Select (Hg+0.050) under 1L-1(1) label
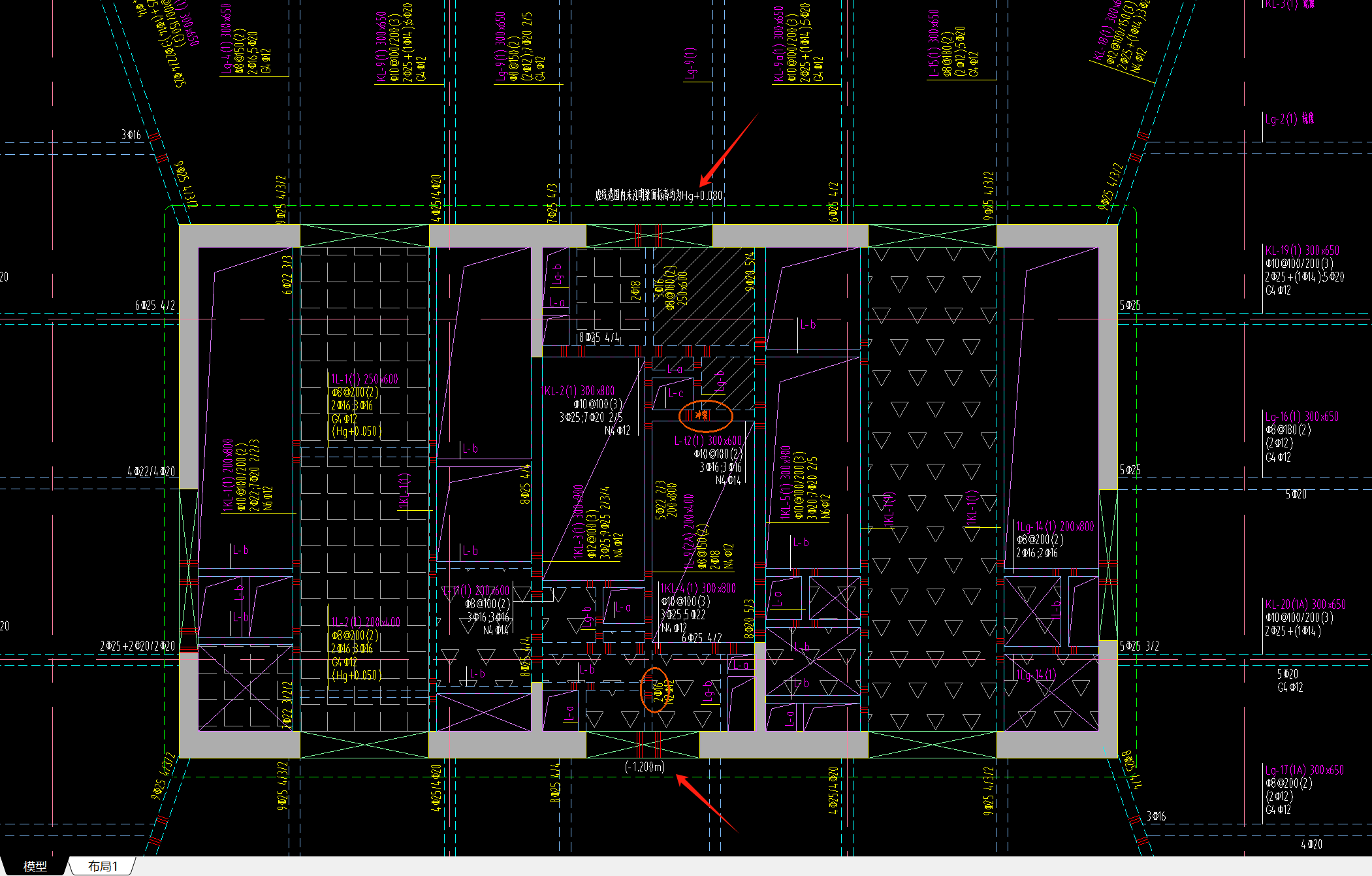The image size is (1372, 876). click(x=357, y=431)
